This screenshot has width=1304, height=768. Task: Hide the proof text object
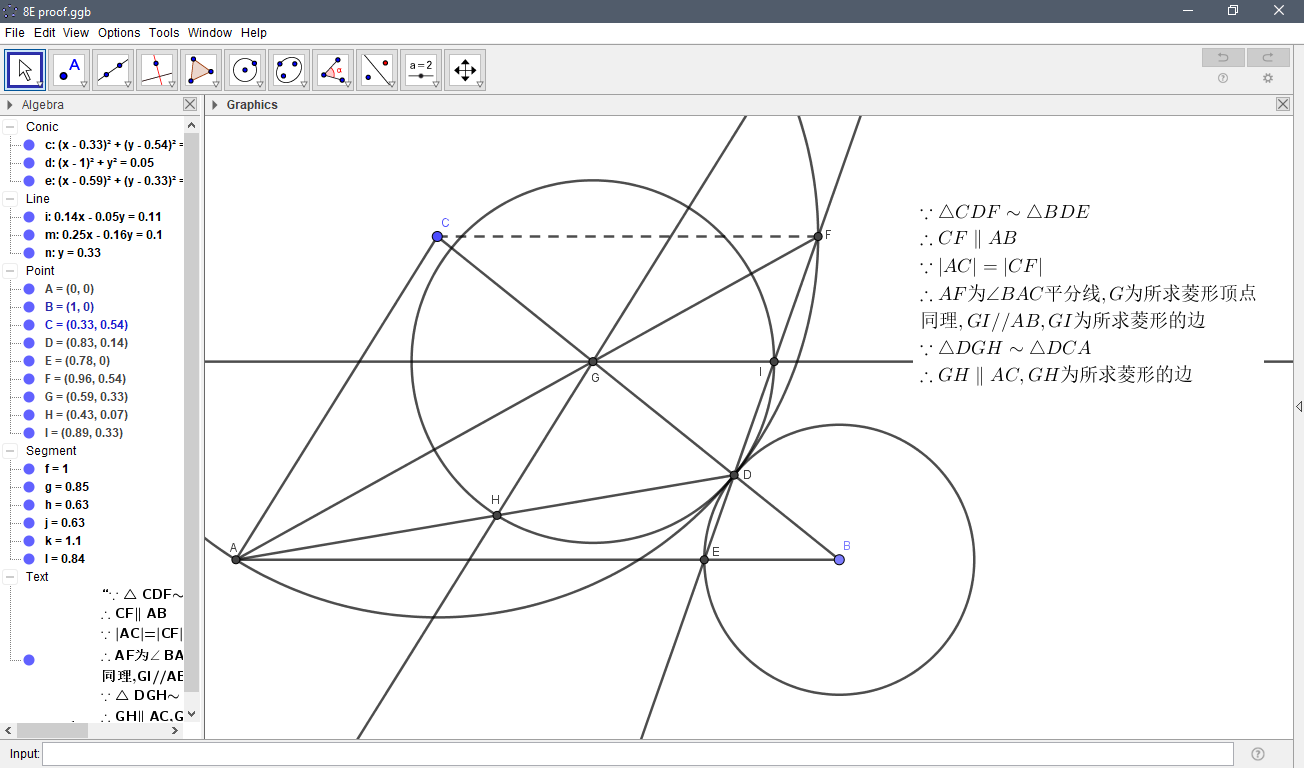[27, 659]
